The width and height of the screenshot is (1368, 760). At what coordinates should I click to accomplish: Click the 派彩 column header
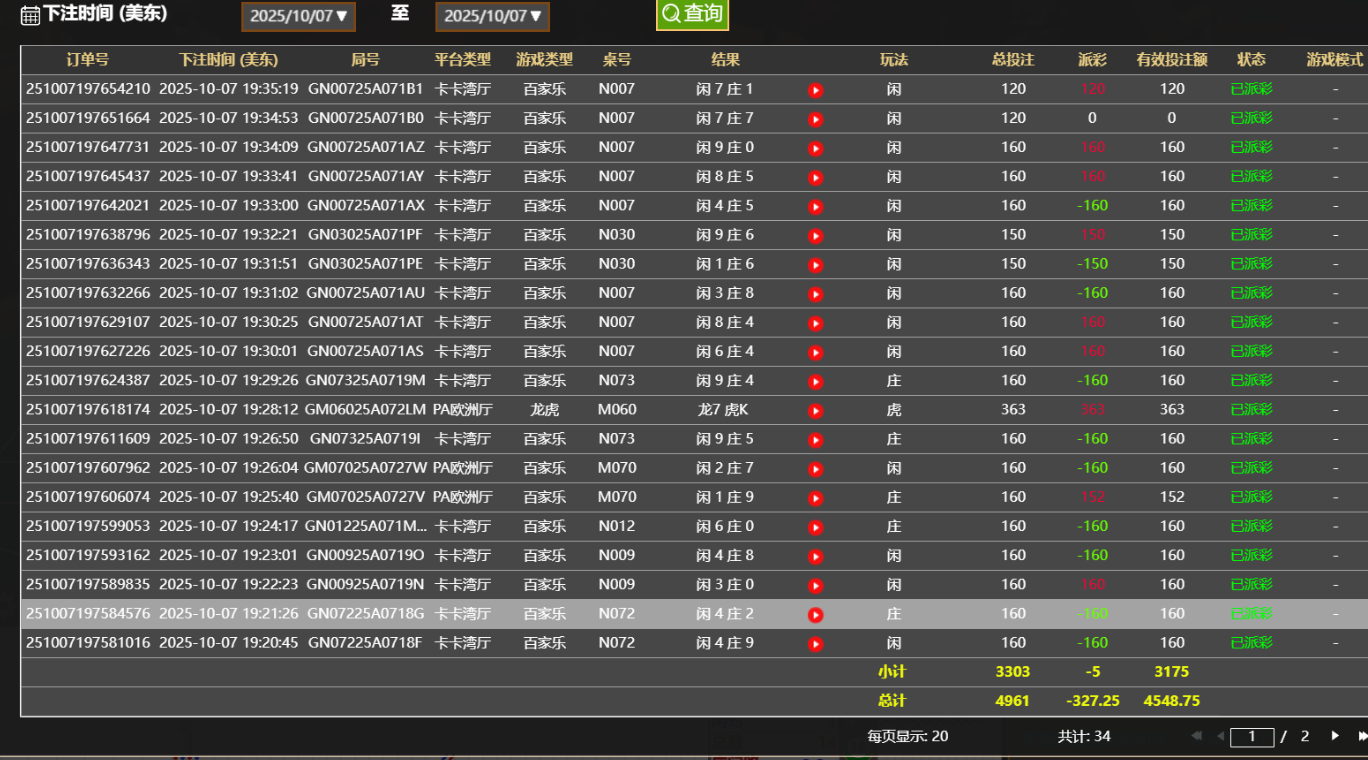pos(1092,60)
